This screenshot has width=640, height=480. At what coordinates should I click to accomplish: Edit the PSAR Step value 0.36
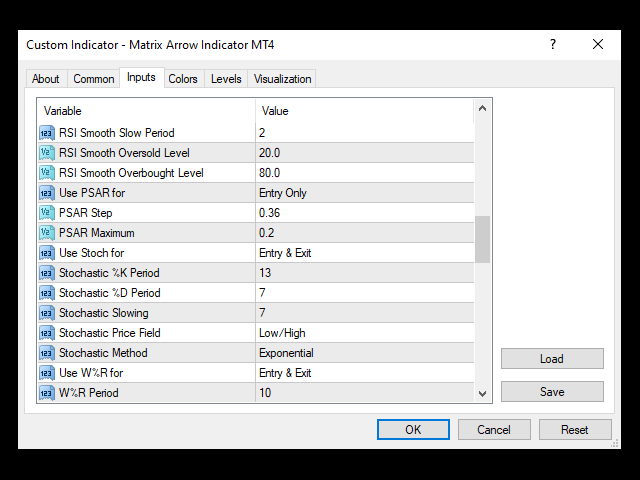[365, 213]
